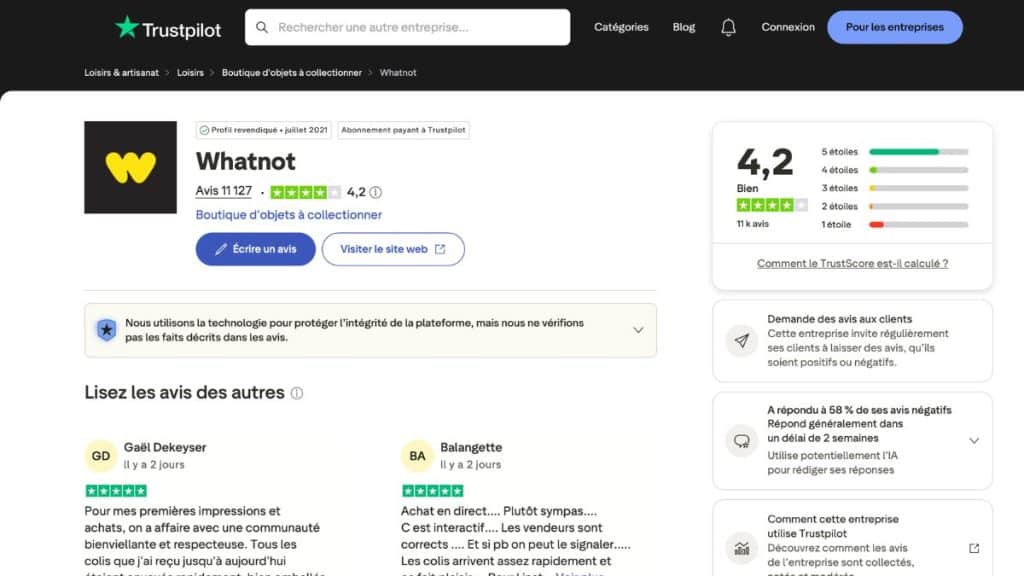The image size is (1024, 576).
Task: Filter by 5 étoiles rating bar
Action: (894, 152)
